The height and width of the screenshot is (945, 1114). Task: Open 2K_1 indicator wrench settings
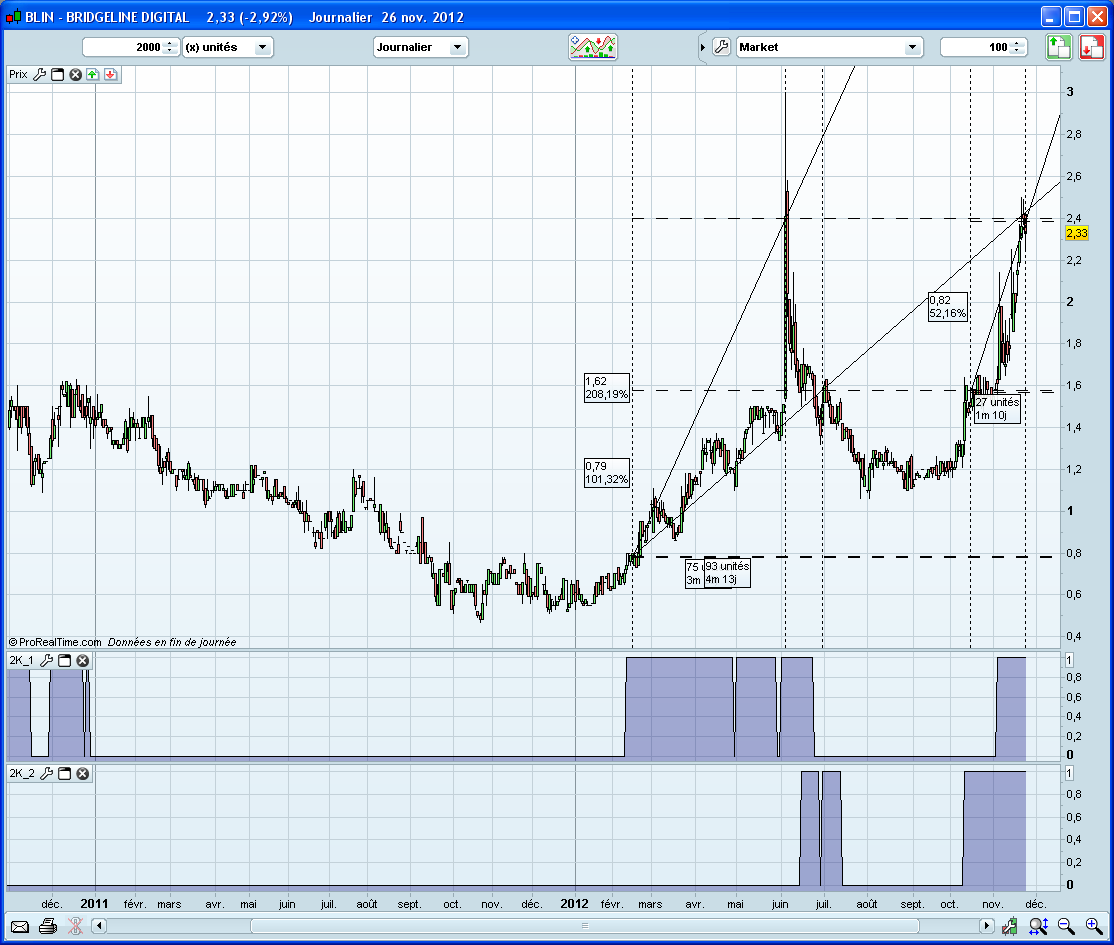pyautogui.click(x=47, y=661)
